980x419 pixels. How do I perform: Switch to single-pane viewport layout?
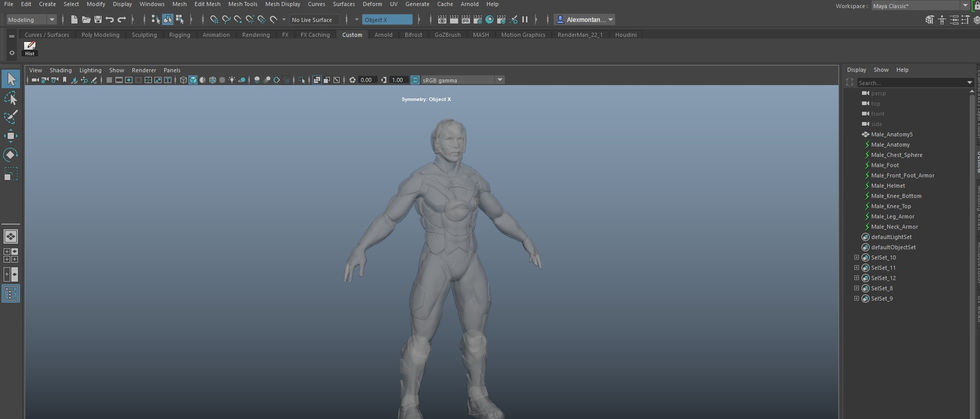10,237
